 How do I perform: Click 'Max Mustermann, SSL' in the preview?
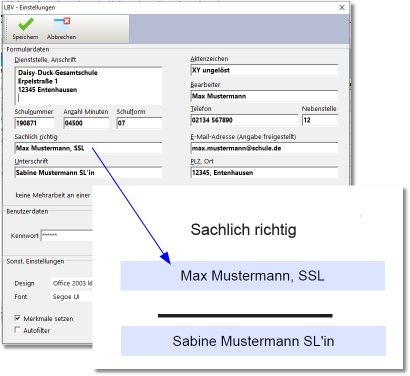[x=252, y=276]
